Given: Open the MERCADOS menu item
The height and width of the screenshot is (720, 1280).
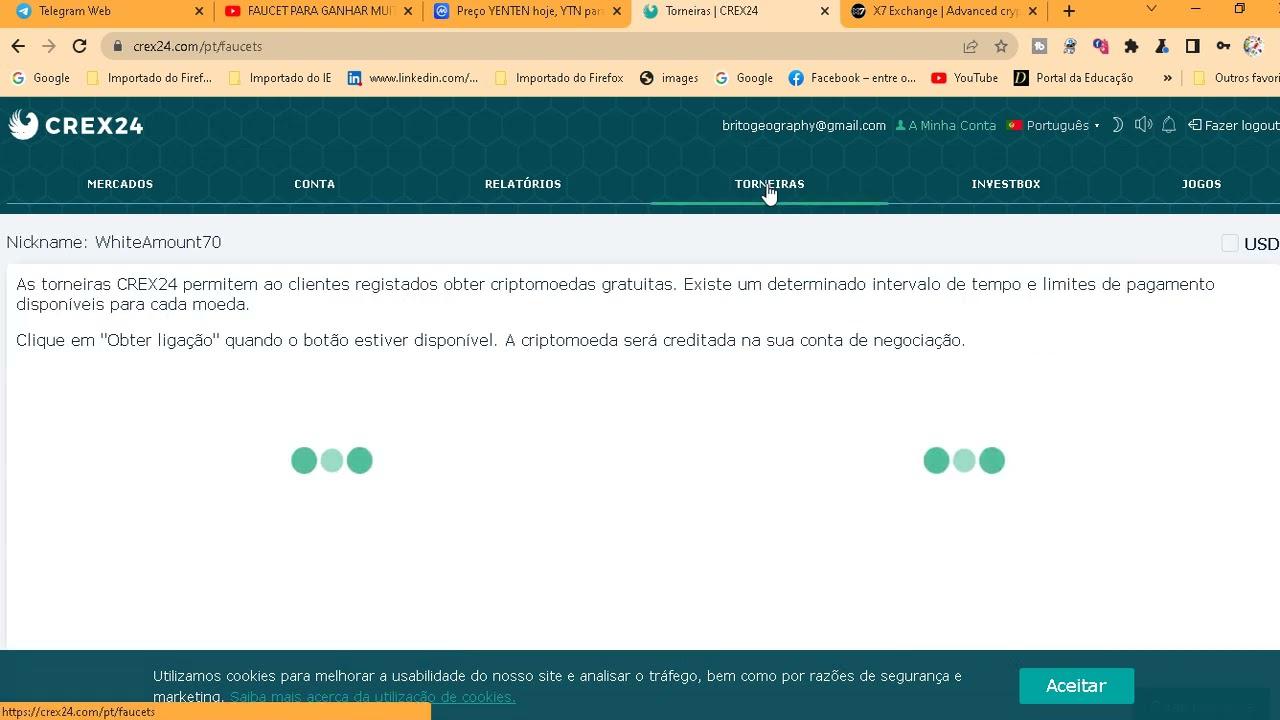Looking at the screenshot, I should tap(120, 184).
